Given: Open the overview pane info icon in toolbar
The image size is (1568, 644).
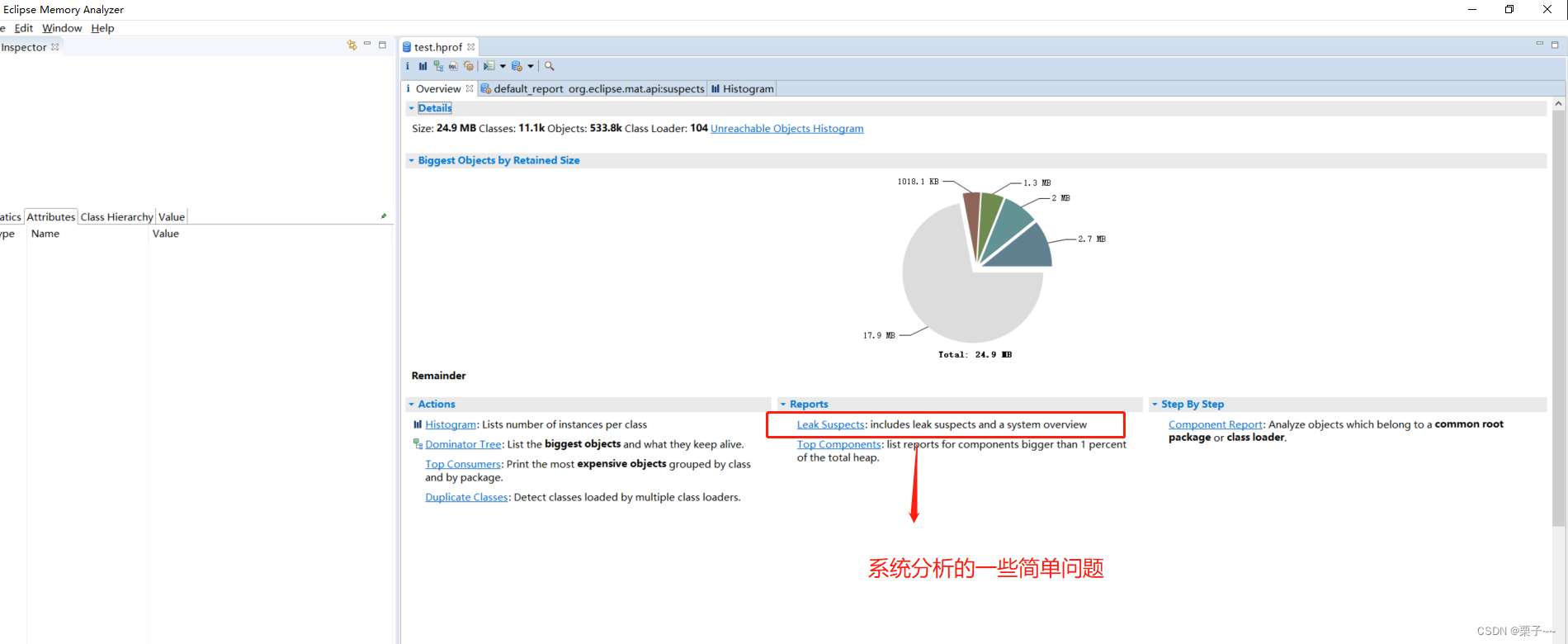Looking at the screenshot, I should coord(408,66).
